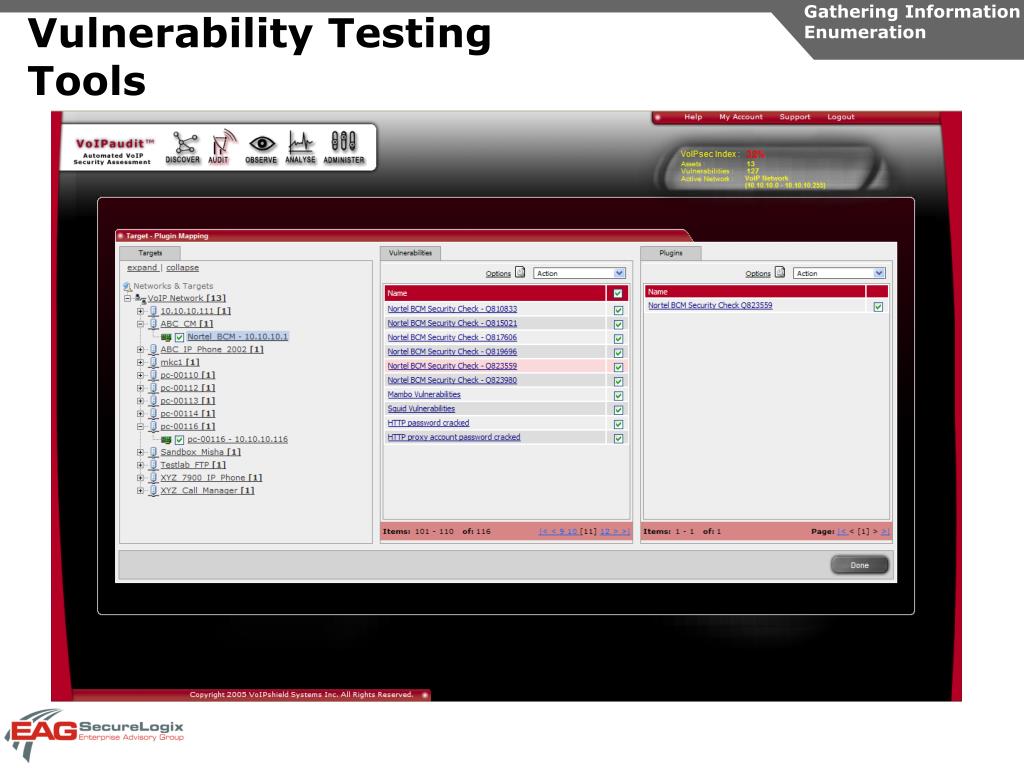This screenshot has height=768, width=1024.
Task: Go to page 12 in Vulnerabilities pager
Action: (605, 532)
